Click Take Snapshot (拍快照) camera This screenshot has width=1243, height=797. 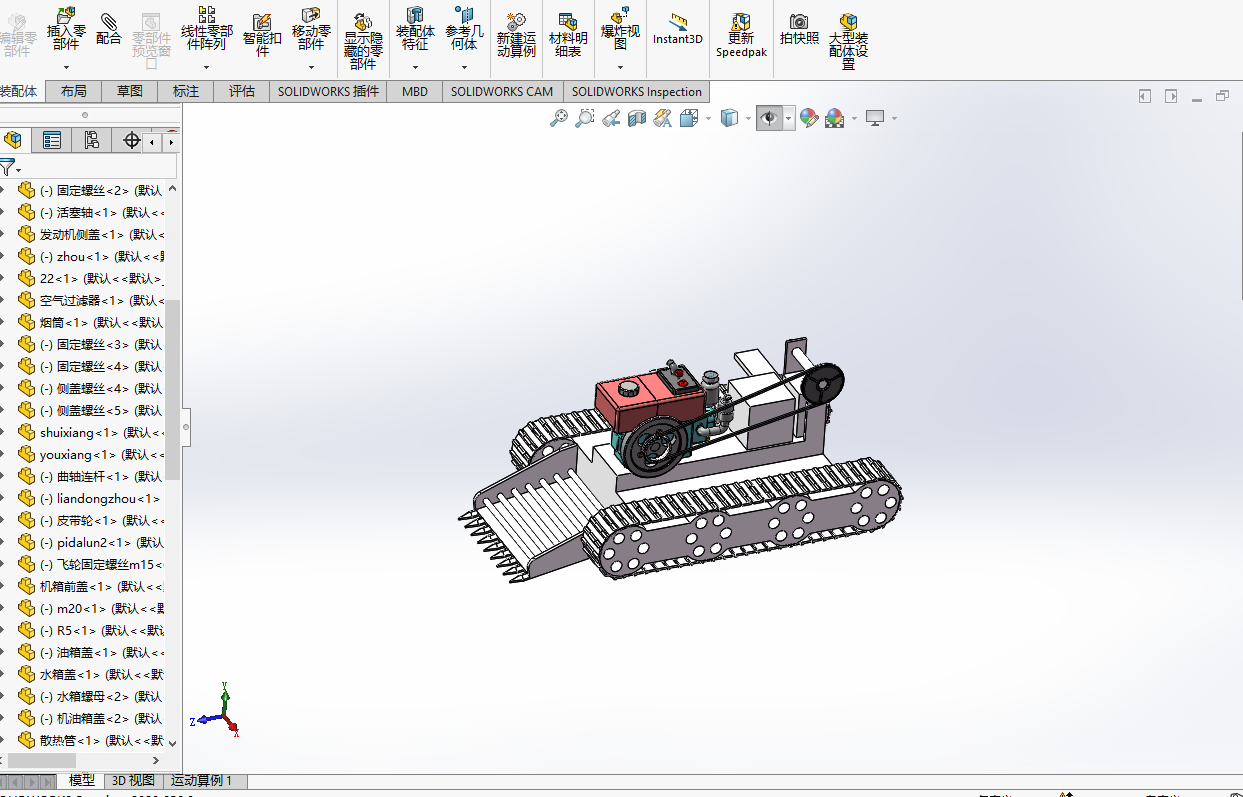[x=799, y=28]
